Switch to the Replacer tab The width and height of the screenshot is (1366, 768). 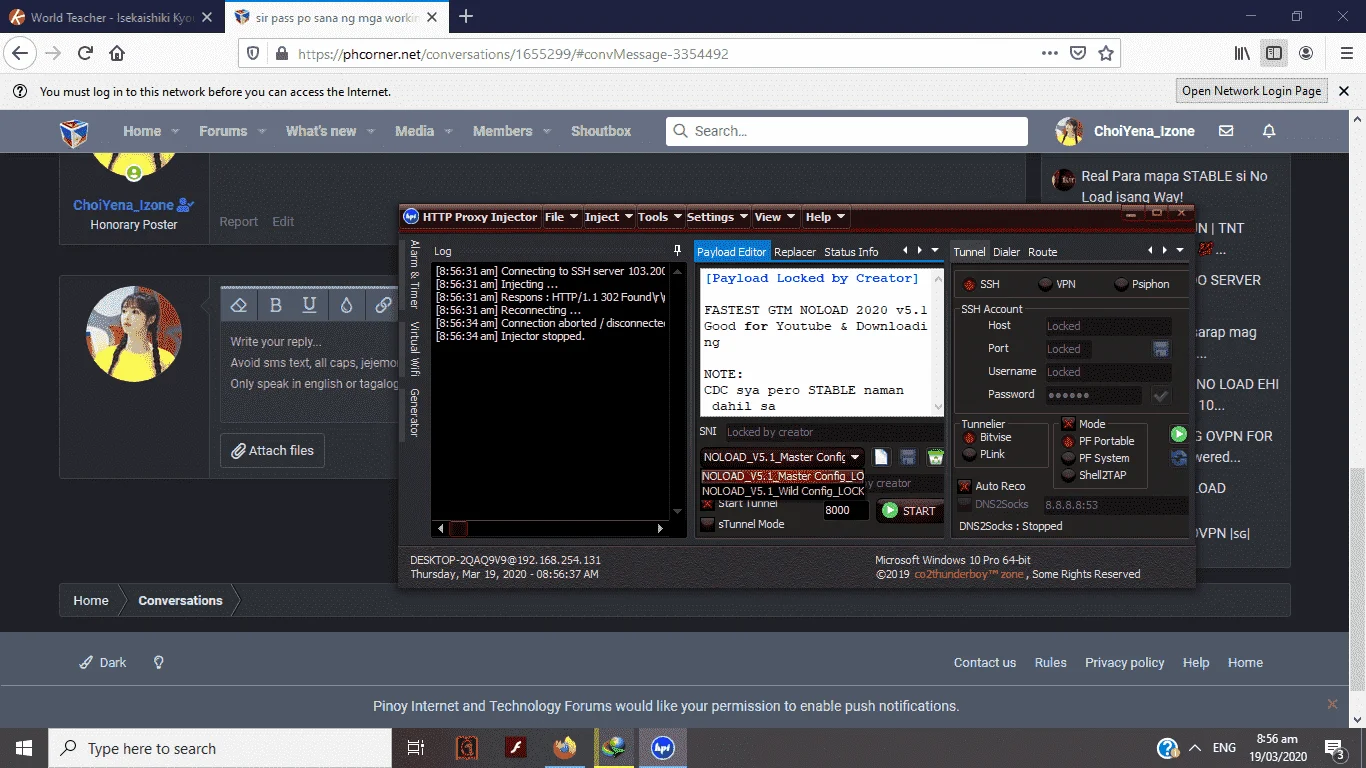point(795,252)
